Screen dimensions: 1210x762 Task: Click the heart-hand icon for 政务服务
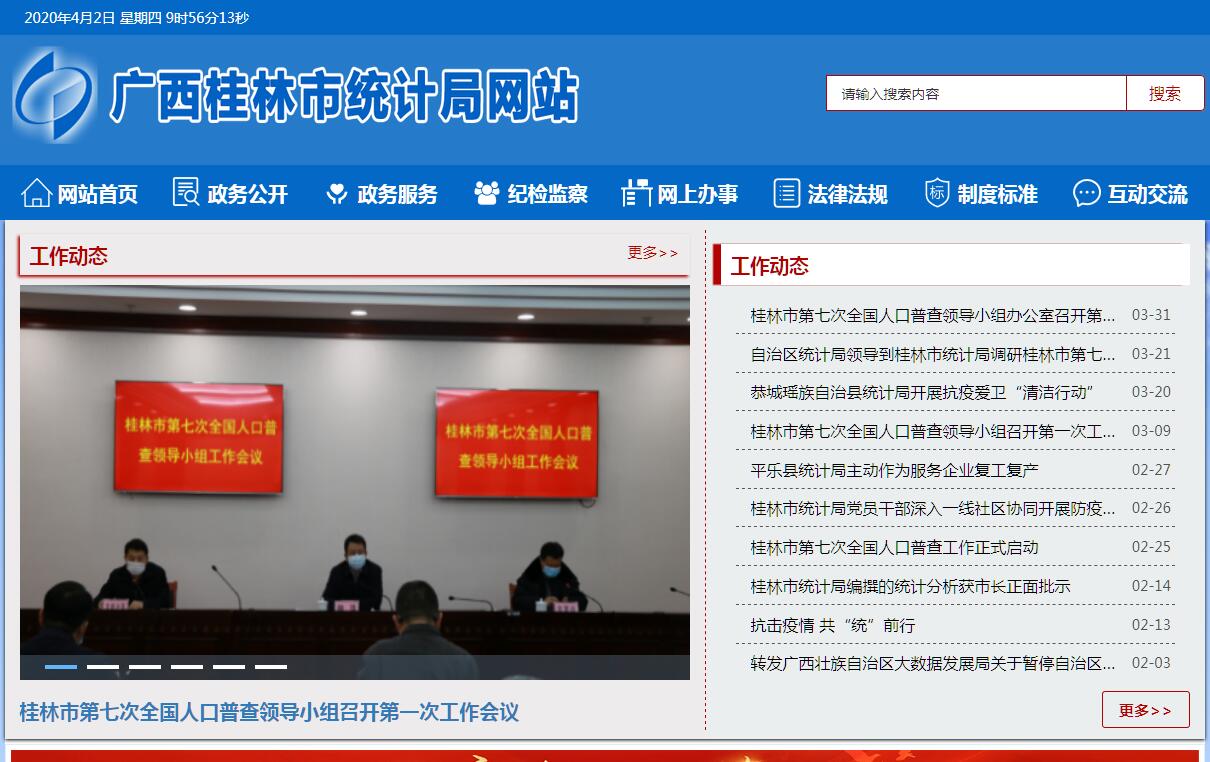coord(337,193)
